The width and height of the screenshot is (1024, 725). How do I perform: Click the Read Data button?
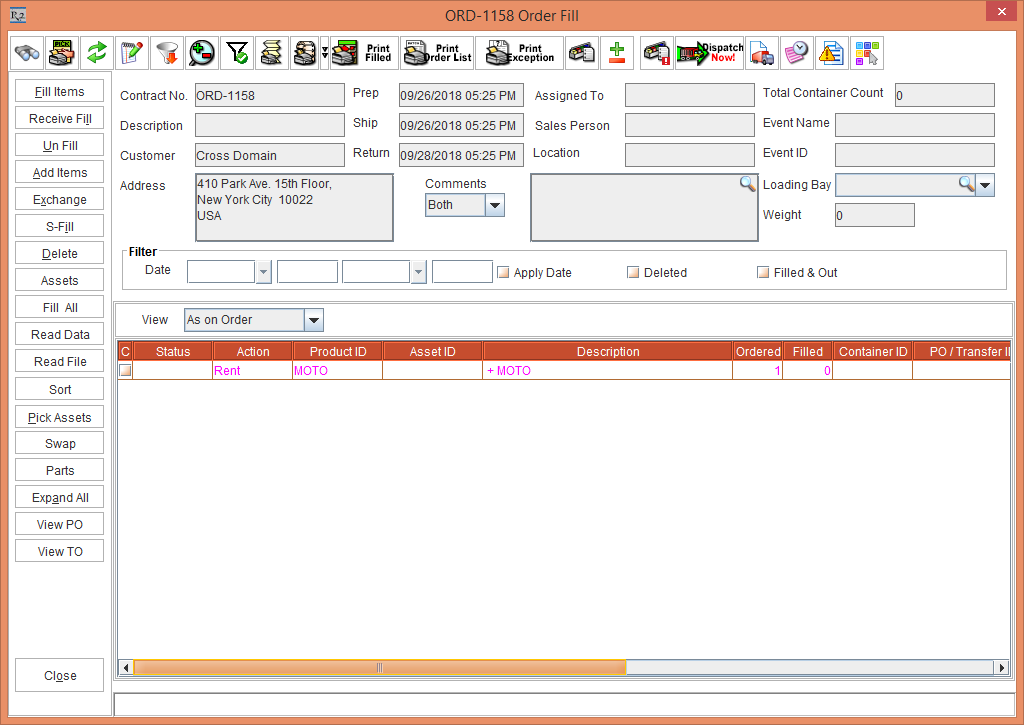pos(59,334)
